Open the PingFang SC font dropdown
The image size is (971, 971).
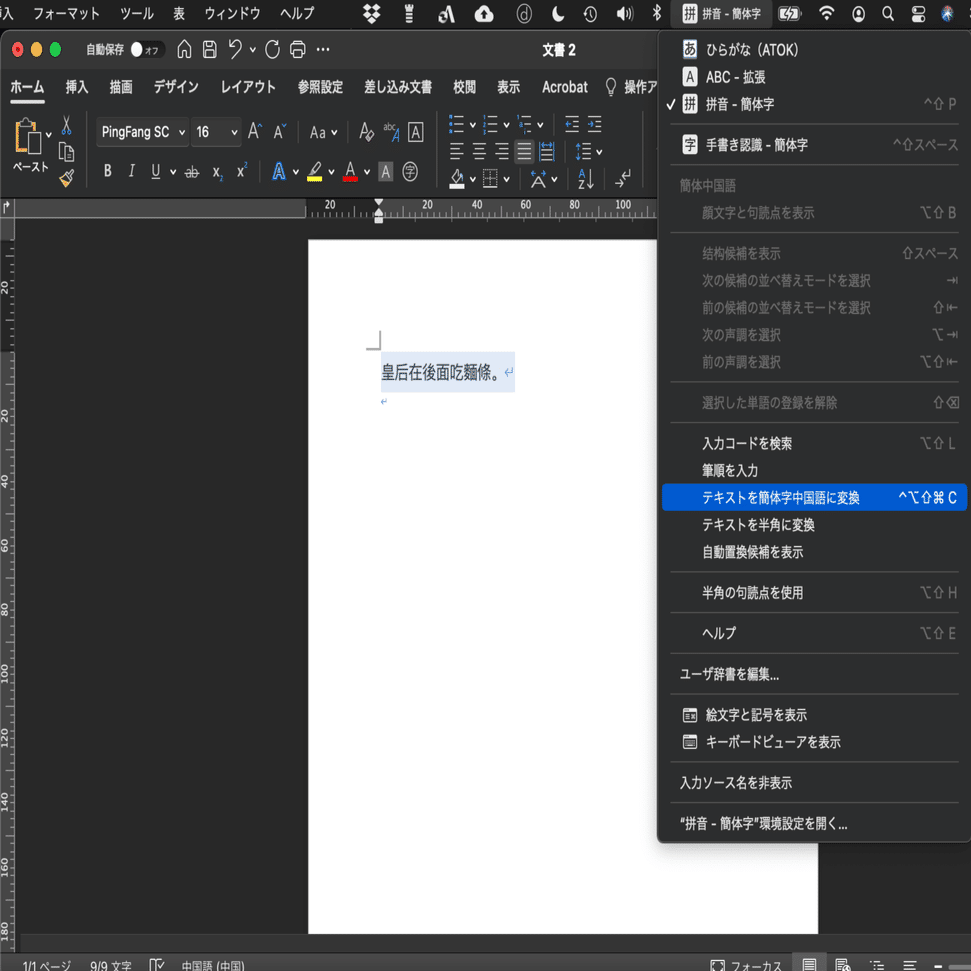pos(138,131)
